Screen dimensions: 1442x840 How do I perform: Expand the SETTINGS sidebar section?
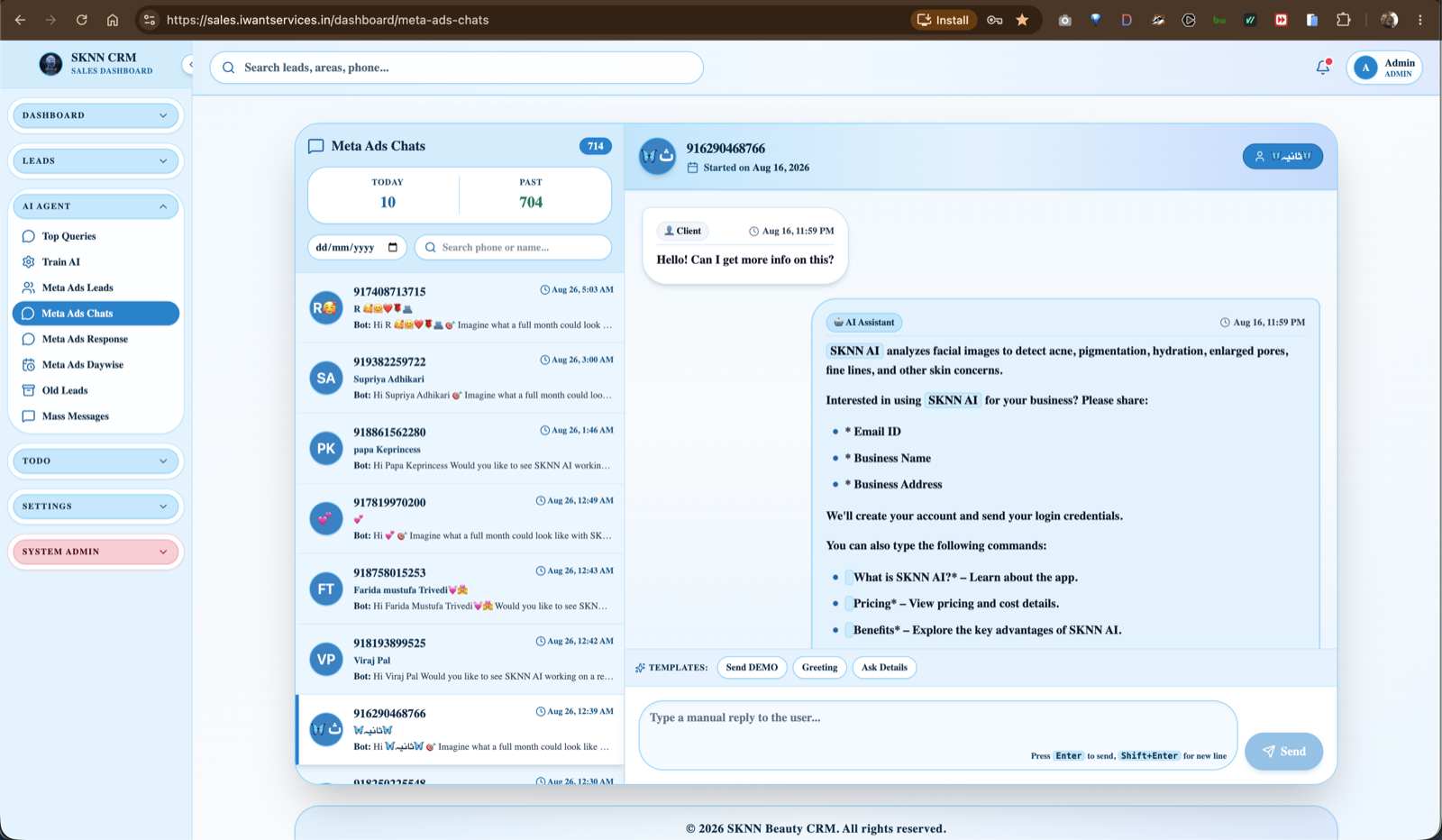click(96, 507)
